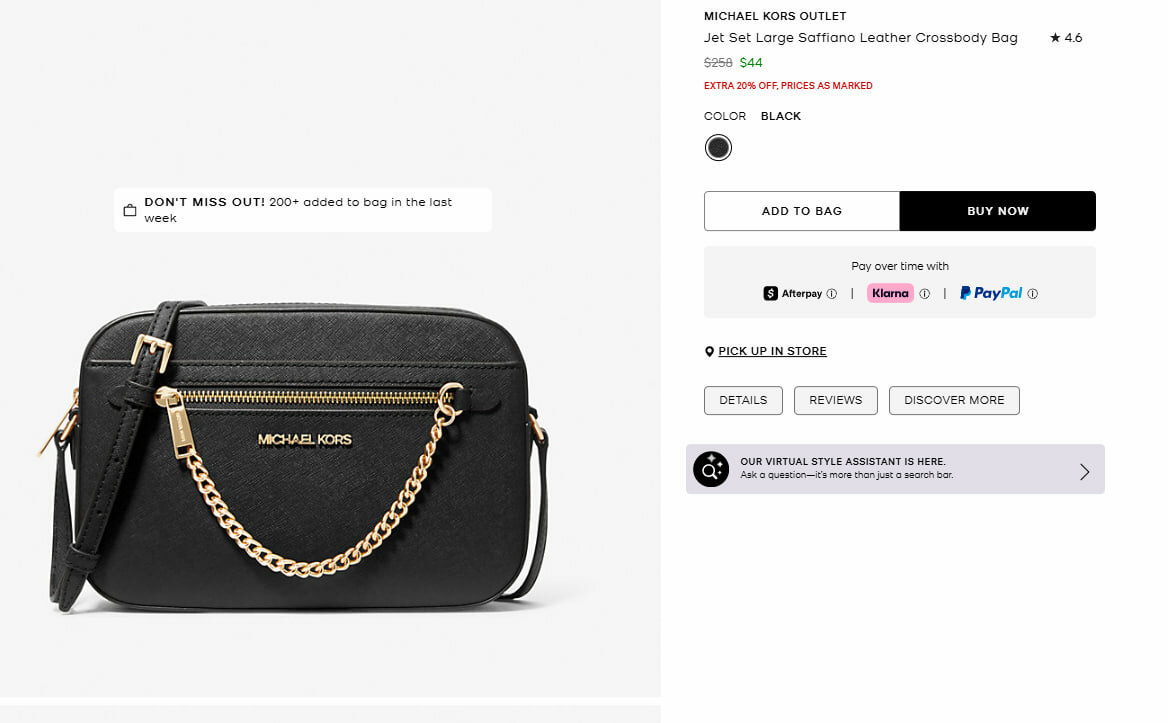The image size is (1168, 723).
Task: Open the Reviews section
Action: click(835, 400)
